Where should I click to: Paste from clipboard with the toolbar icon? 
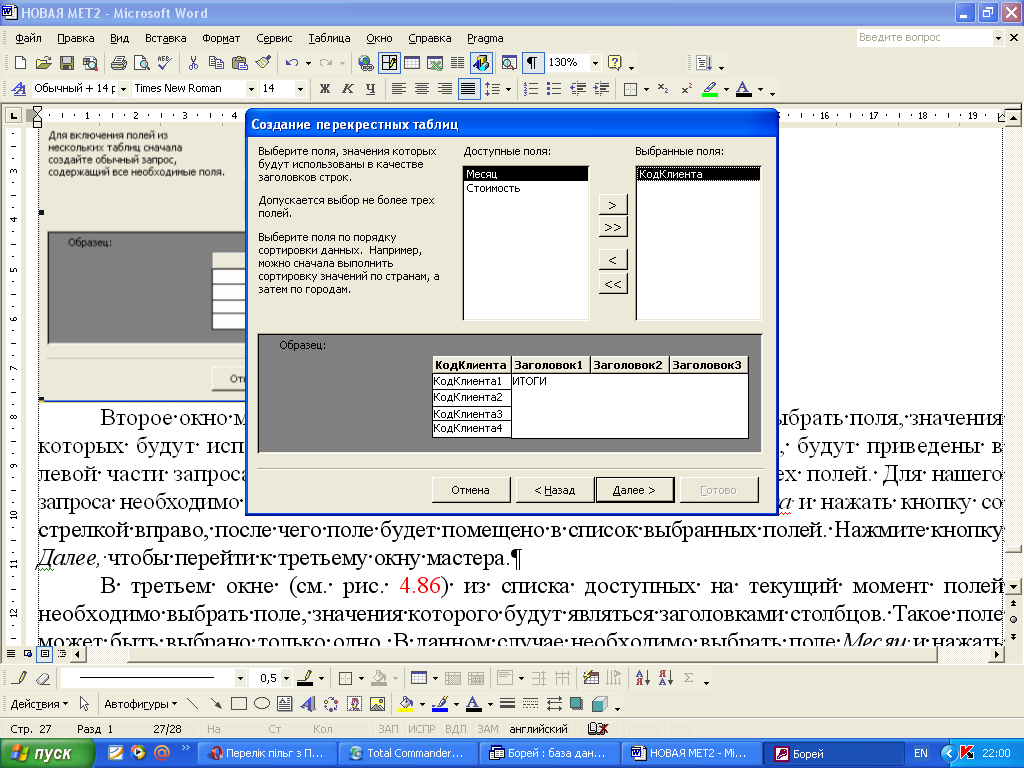[x=240, y=63]
